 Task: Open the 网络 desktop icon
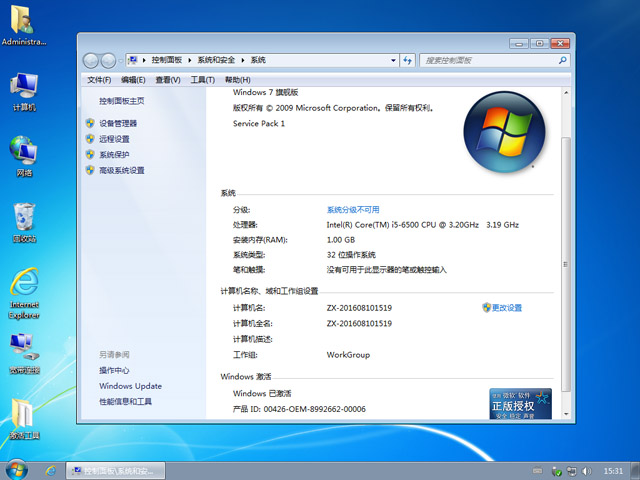[x=24, y=157]
